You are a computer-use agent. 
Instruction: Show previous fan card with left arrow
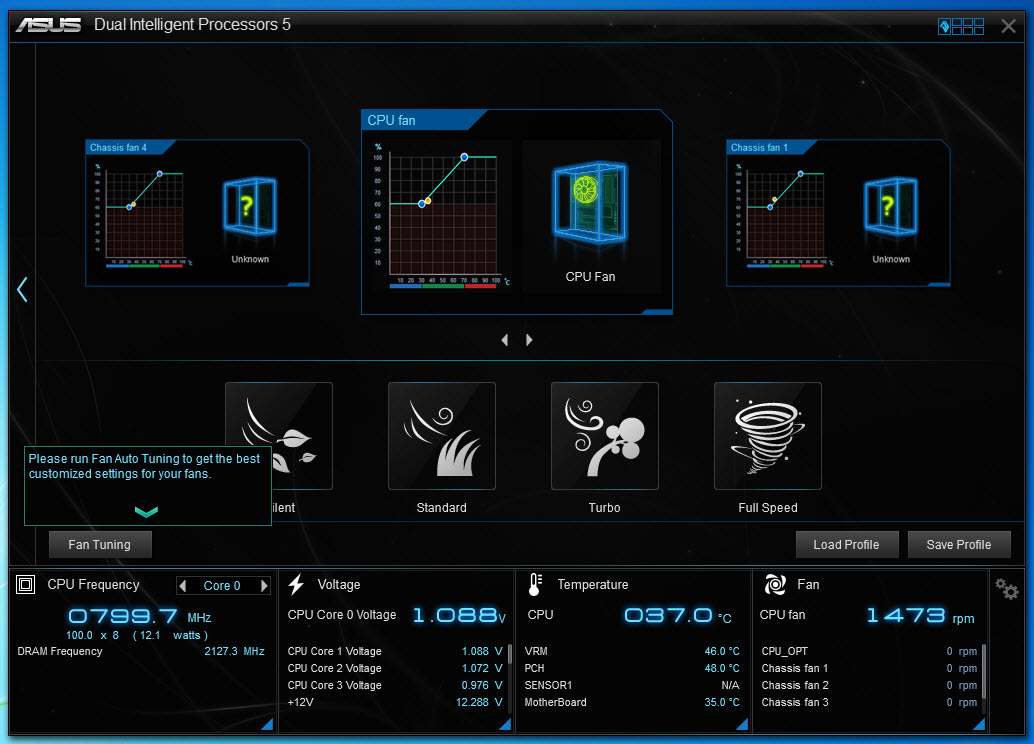(504, 340)
